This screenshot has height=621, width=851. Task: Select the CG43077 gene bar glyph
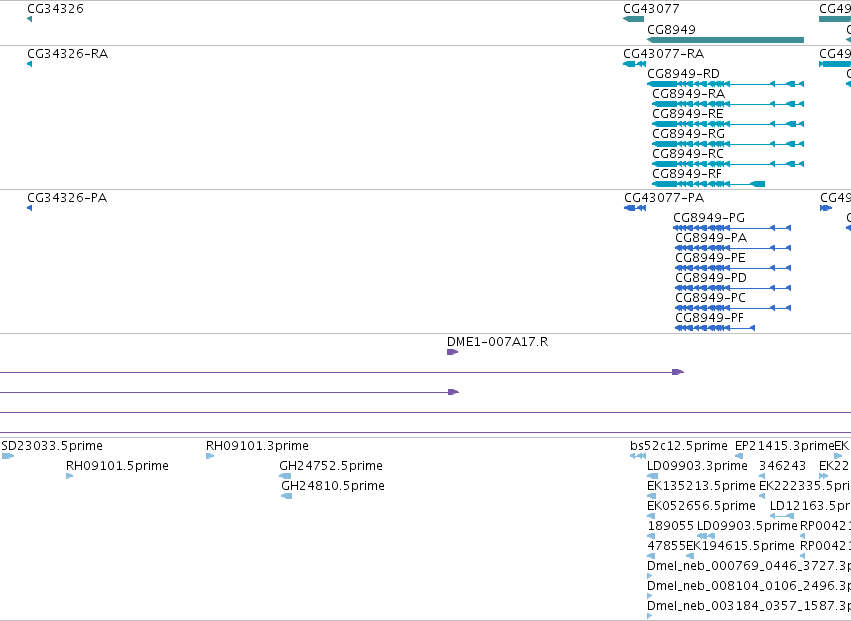point(633,19)
